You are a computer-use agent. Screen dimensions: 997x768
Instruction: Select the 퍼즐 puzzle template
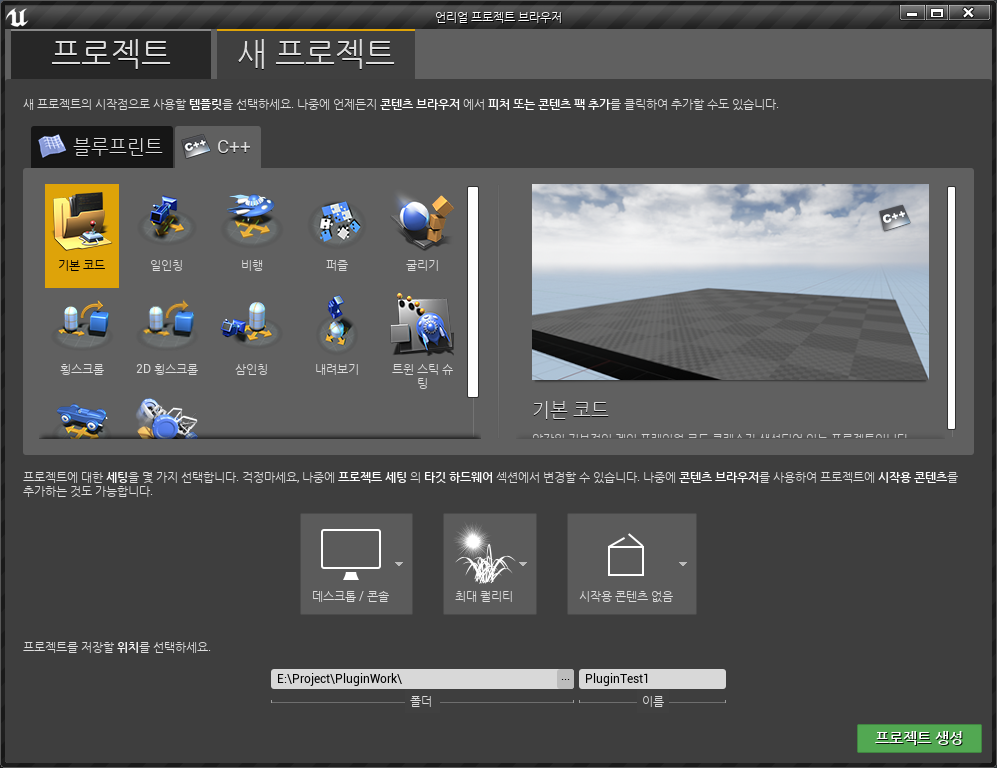point(337,235)
